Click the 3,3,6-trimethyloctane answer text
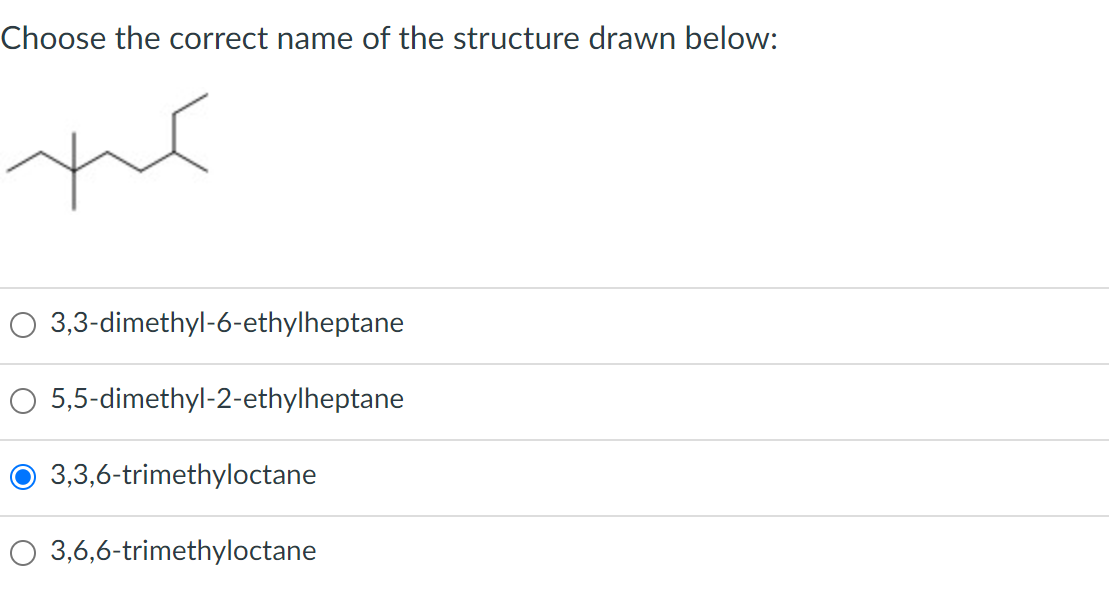 pyautogui.click(x=183, y=475)
